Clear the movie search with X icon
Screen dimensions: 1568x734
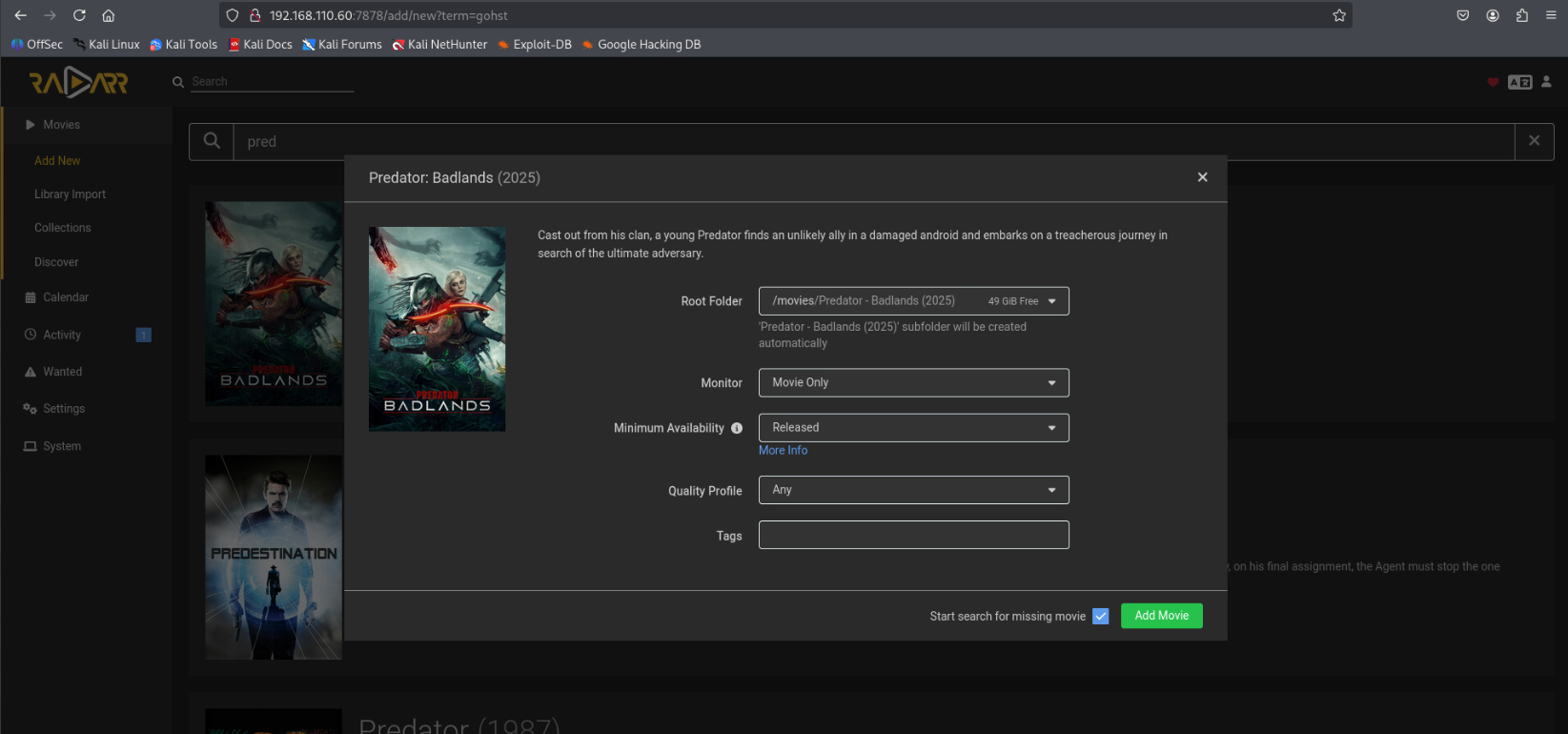1534,141
